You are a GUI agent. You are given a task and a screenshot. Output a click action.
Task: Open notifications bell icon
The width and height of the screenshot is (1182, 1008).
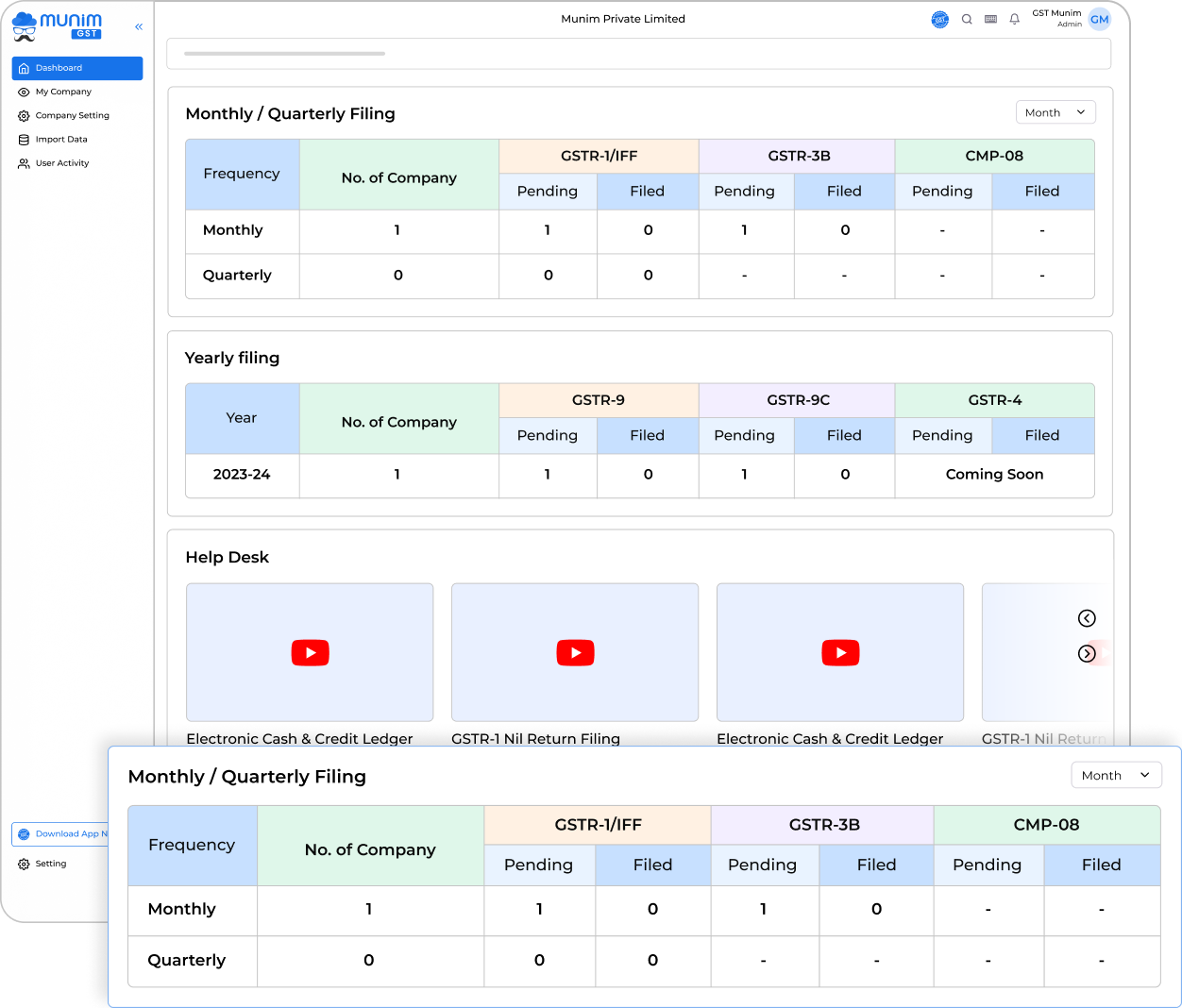1014,19
